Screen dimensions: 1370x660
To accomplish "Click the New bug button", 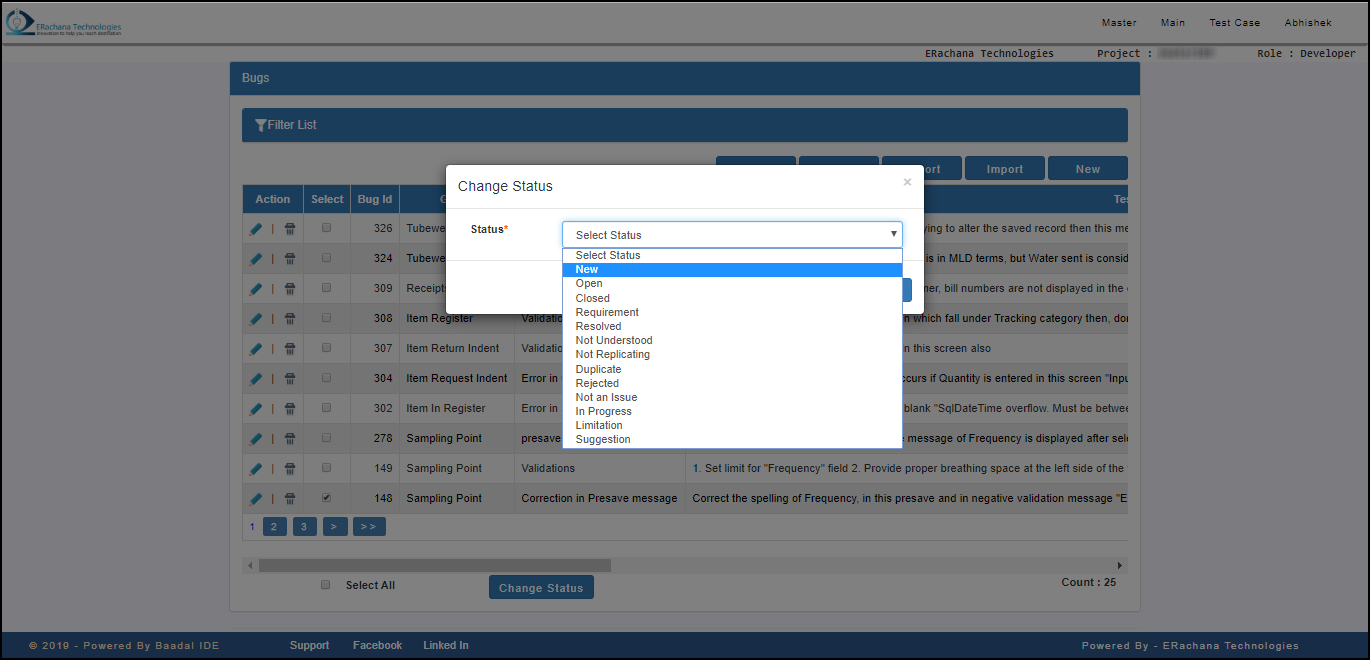I will click(x=1088, y=169).
